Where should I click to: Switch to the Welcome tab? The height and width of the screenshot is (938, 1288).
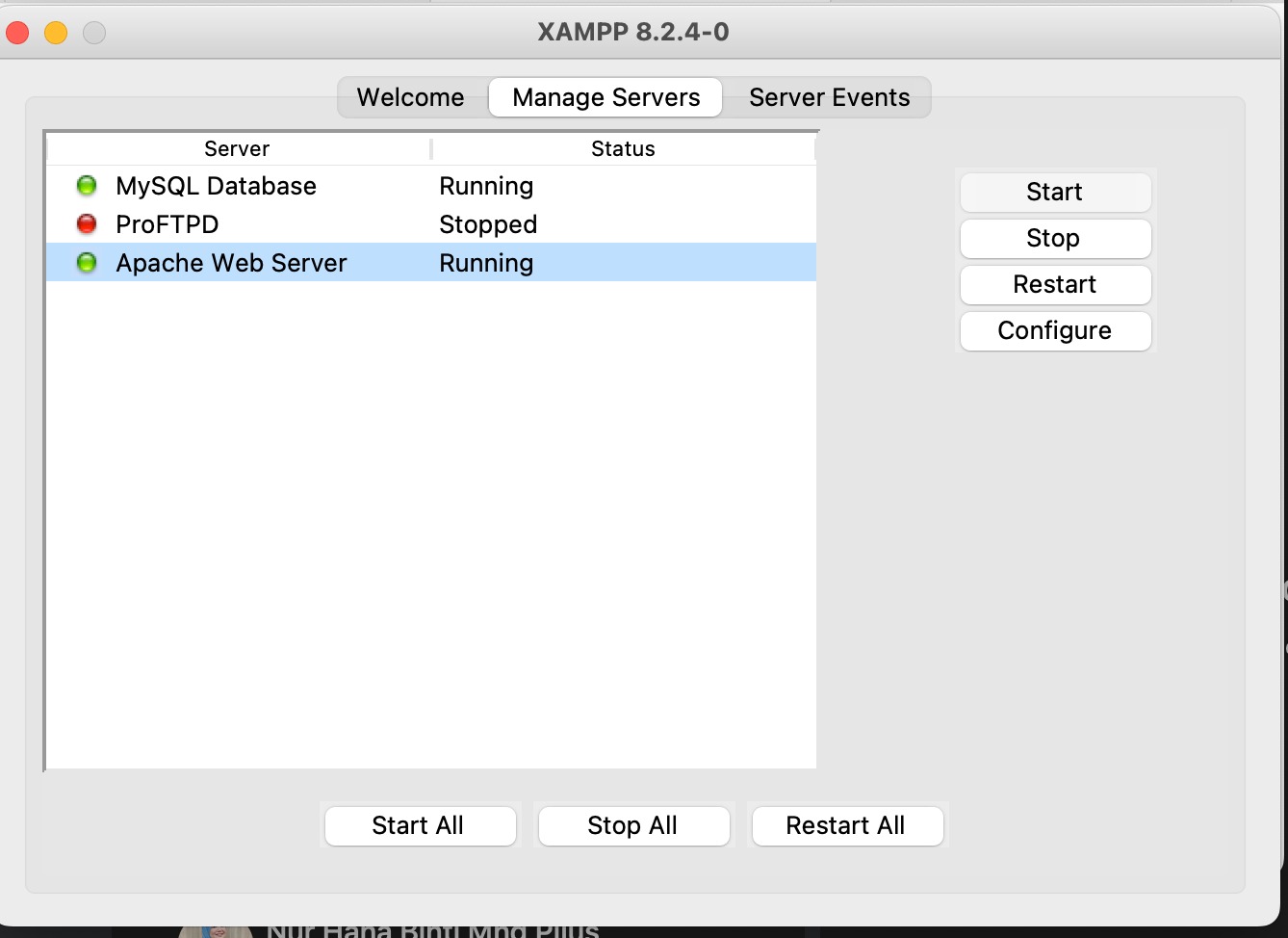(410, 97)
